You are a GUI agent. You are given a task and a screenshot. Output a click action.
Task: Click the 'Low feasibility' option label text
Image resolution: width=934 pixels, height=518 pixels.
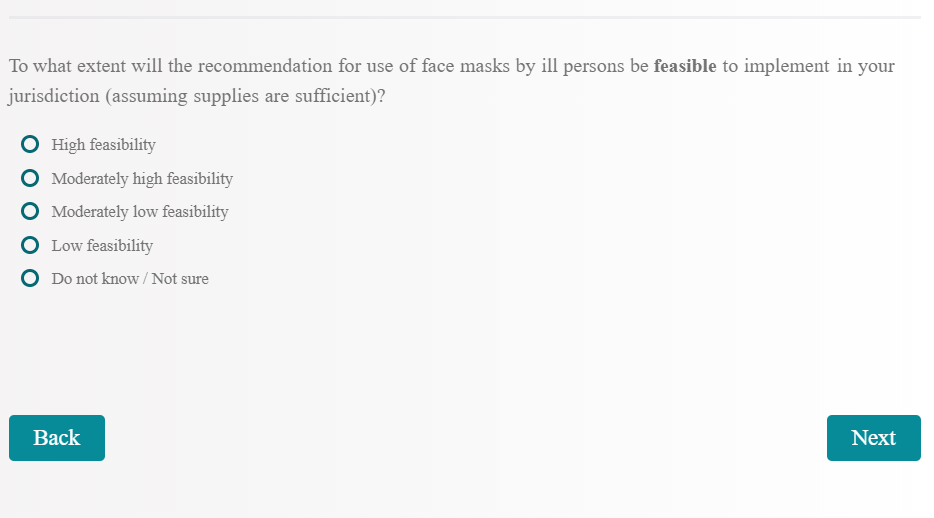click(102, 246)
